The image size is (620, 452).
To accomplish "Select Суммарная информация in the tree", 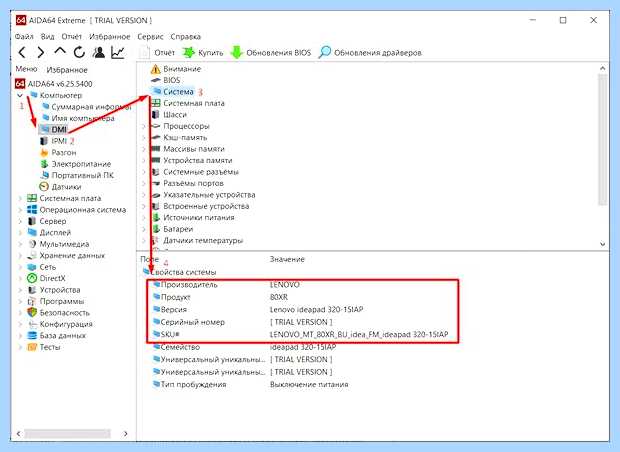I will 86,107.
